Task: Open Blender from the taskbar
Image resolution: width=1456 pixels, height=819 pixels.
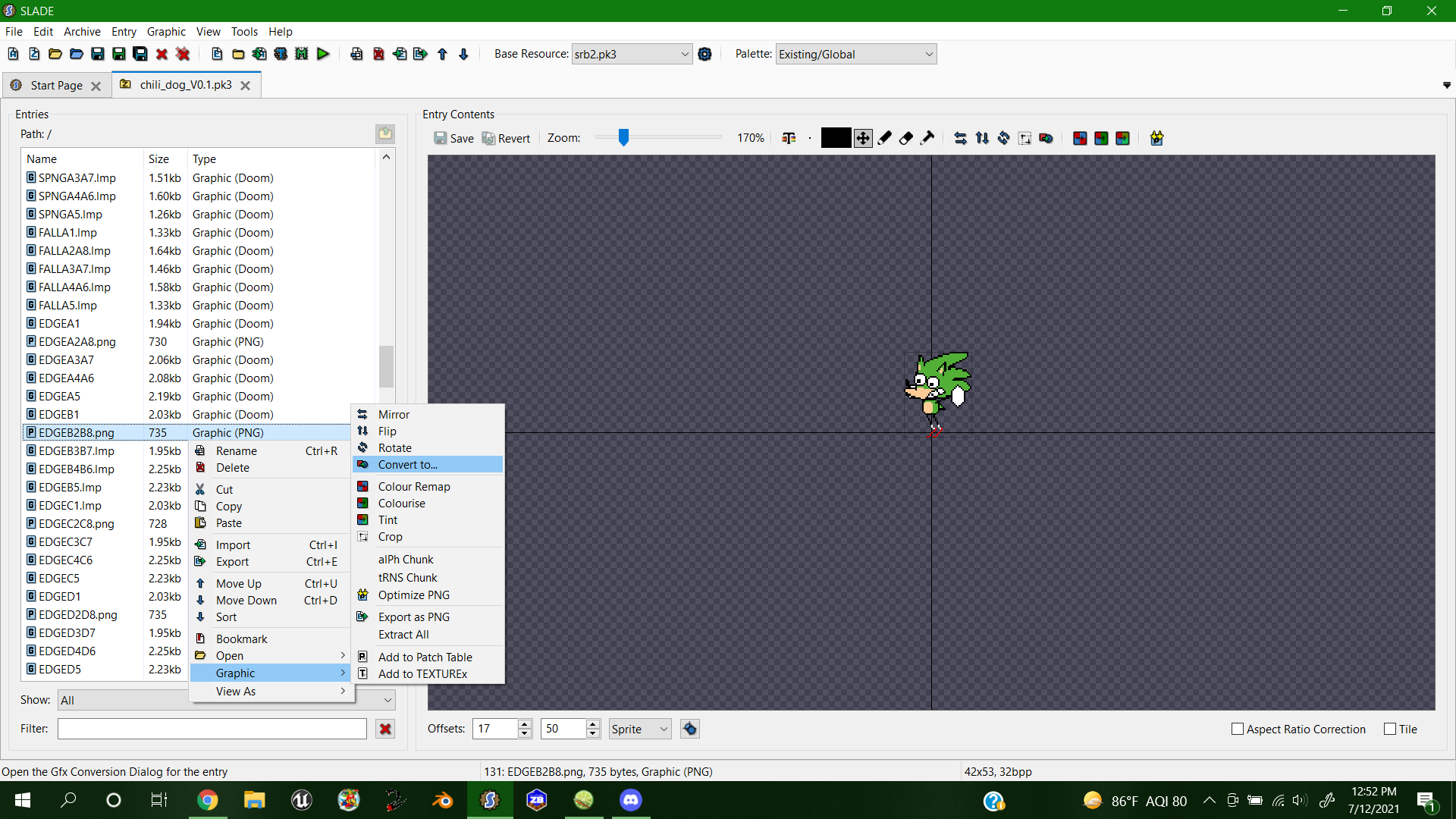Action: 442,800
